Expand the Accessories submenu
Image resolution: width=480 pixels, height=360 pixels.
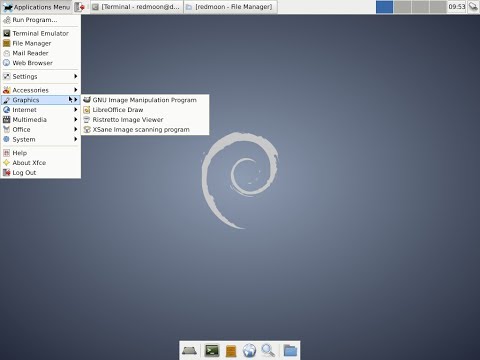tap(41, 90)
